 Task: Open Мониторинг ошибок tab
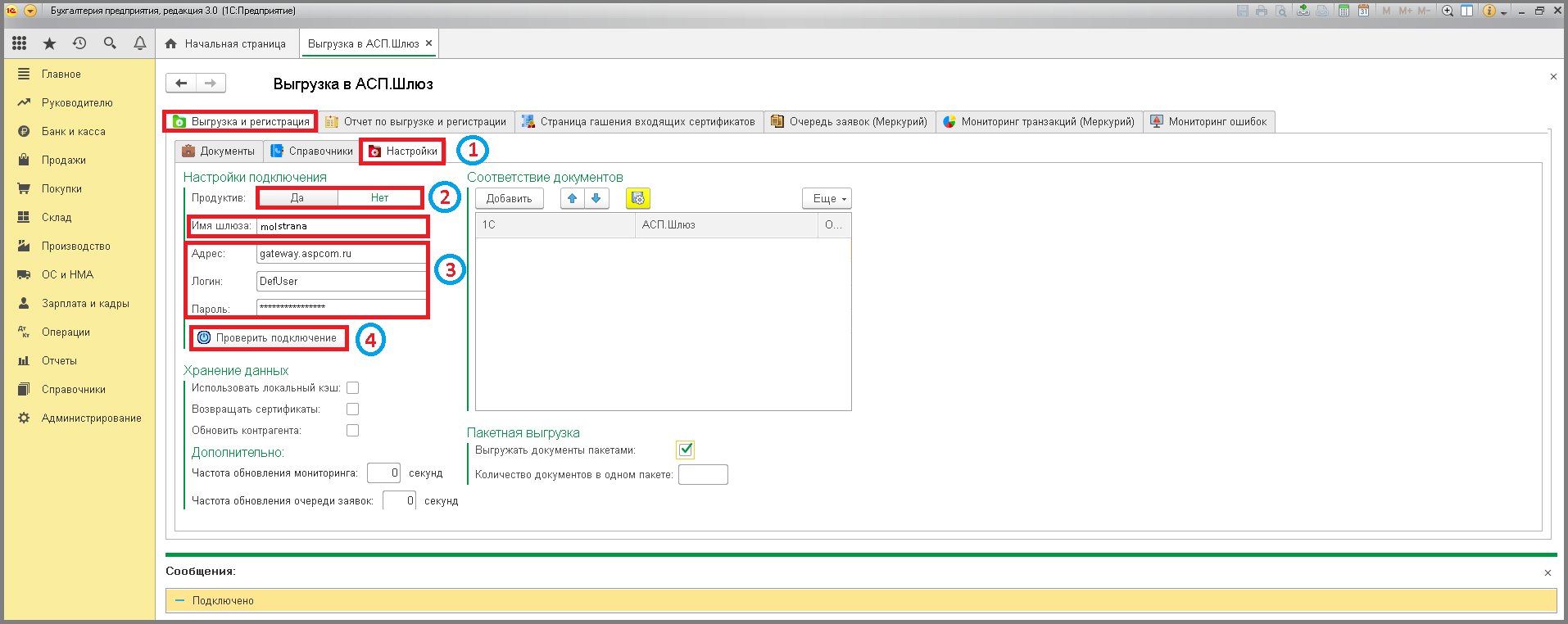(1208, 121)
